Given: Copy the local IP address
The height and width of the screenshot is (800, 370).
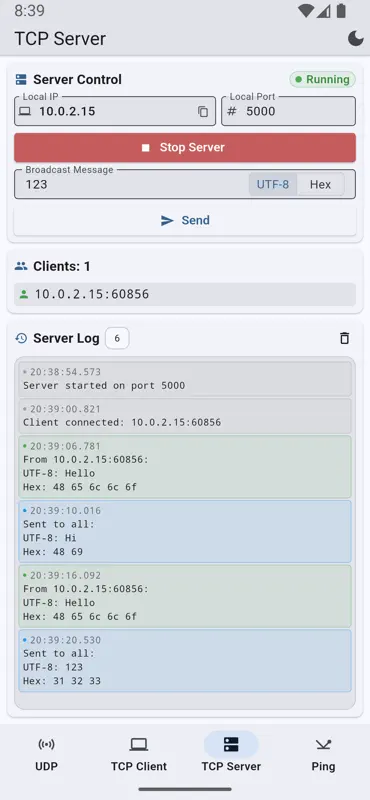Looking at the screenshot, I should pos(203,111).
